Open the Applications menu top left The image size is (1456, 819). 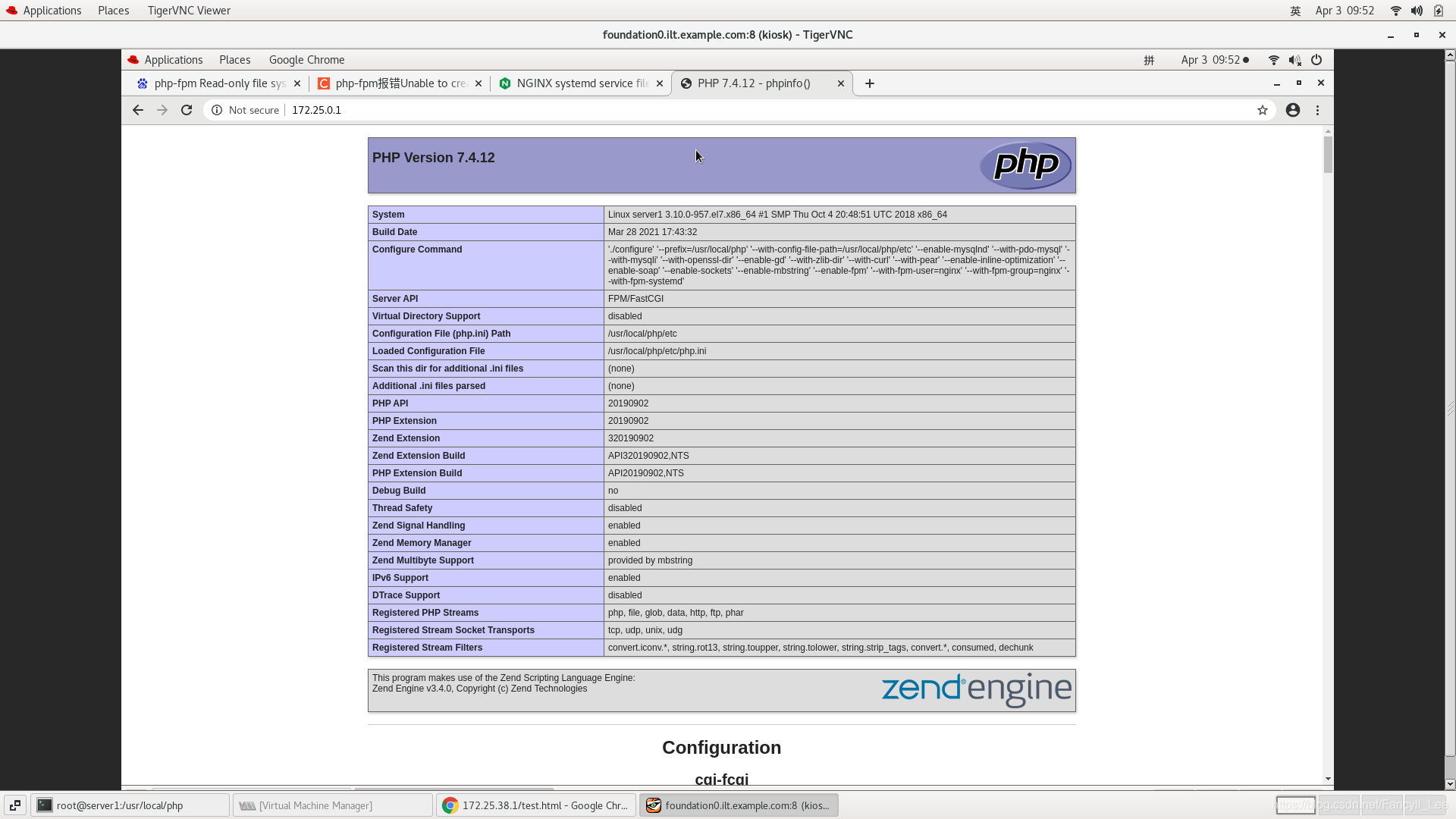pos(52,10)
